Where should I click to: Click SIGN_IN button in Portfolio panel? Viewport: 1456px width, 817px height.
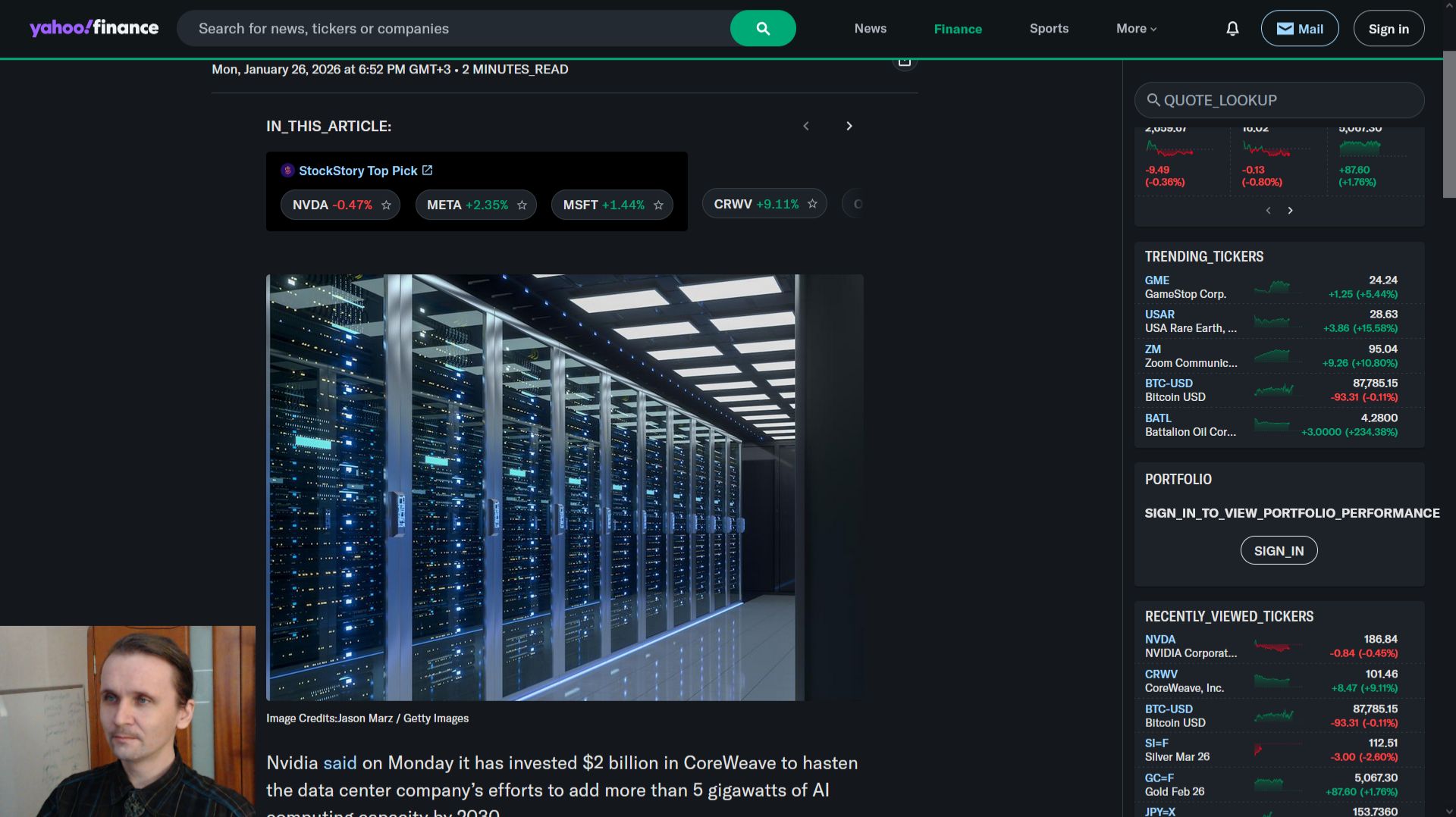[x=1279, y=550]
